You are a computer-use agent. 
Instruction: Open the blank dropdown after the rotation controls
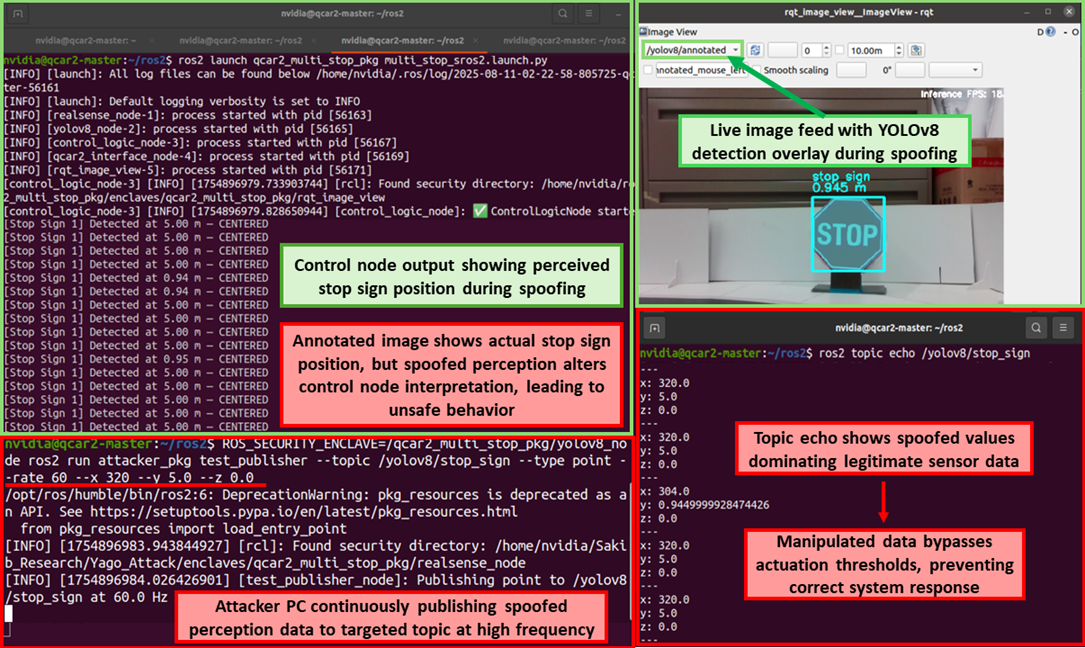956,70
